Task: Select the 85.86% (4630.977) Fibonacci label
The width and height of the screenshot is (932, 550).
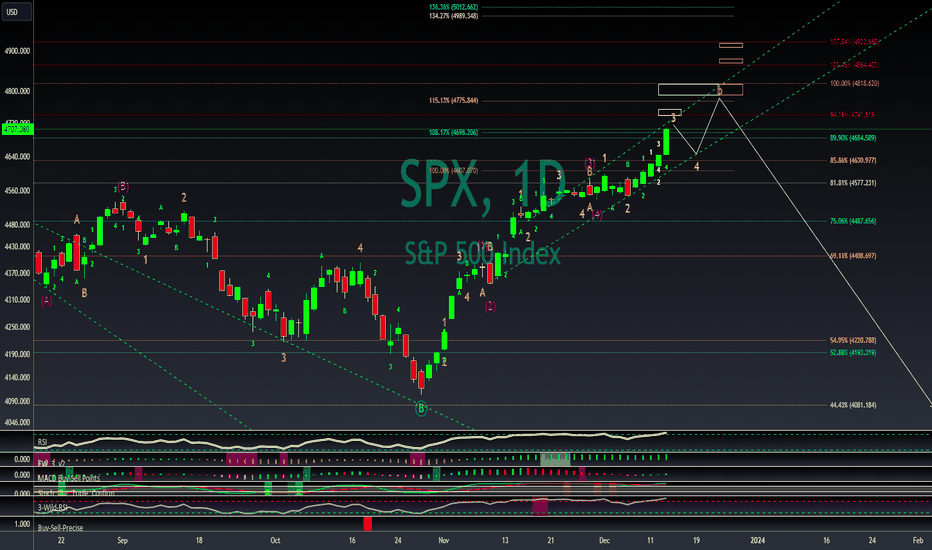Action: pyautogui.click(x=853, y=161)
